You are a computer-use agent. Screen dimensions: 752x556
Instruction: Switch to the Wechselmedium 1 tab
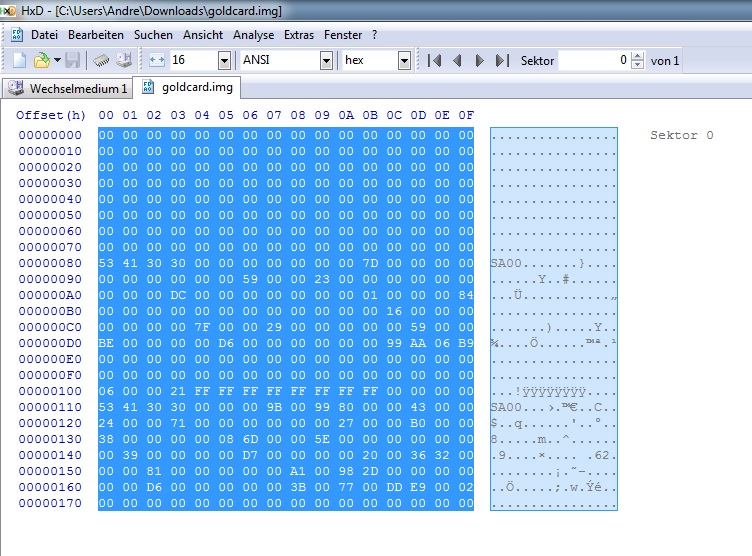[67, 88]
